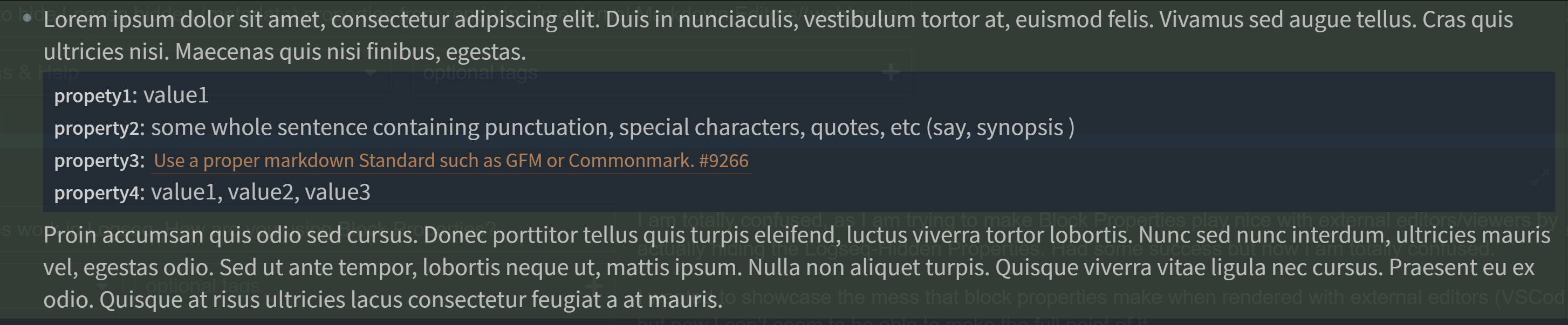This screenshot has height=325, width=1568.
Task: Click the faint plus icon above the properties box
Action: click(x=891, y=73)
